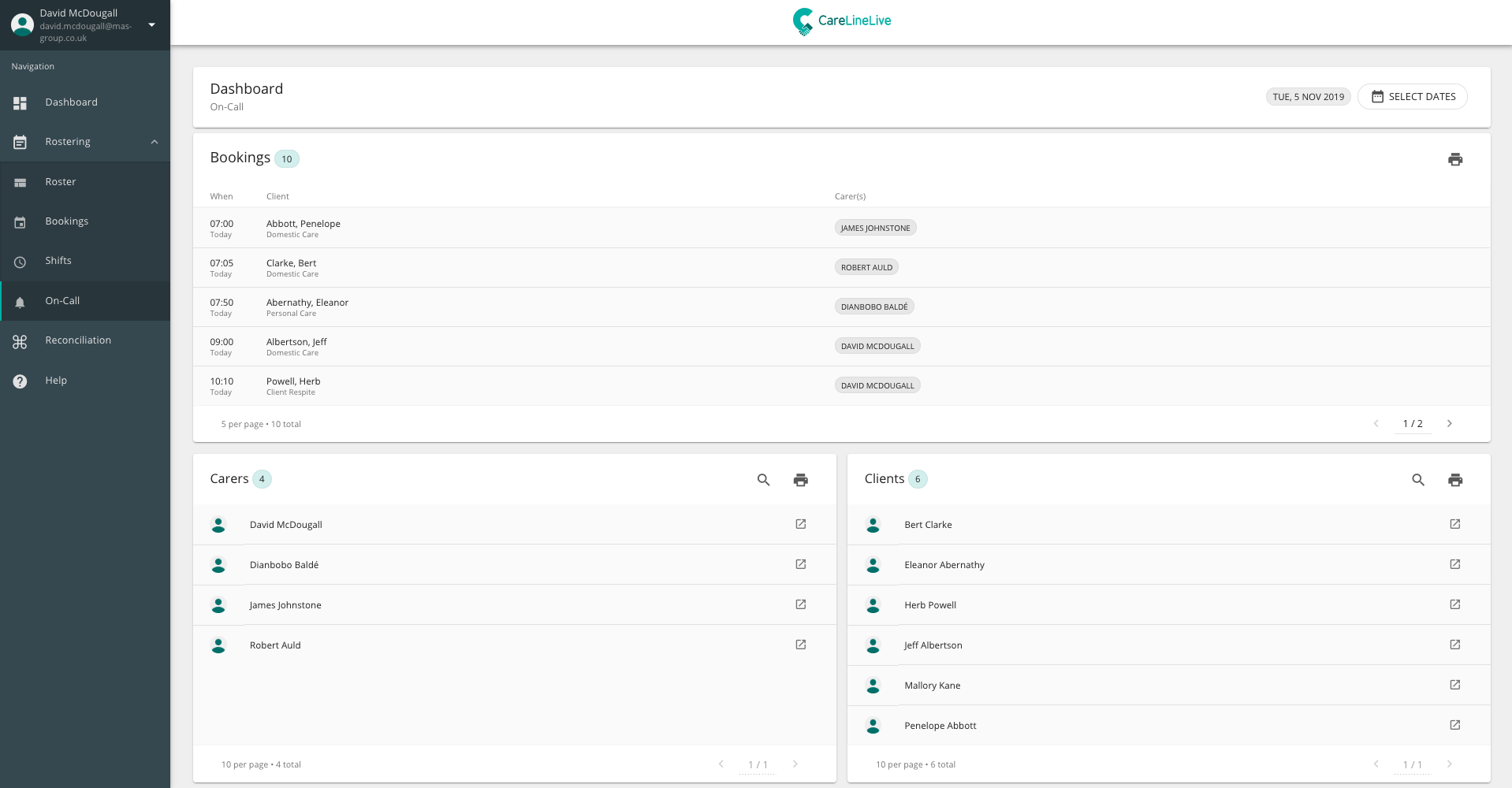Select client Bert Clarke in Clients list
Image resolution: width=1512 pixels, height=788 pixels.
(1169, 524)
